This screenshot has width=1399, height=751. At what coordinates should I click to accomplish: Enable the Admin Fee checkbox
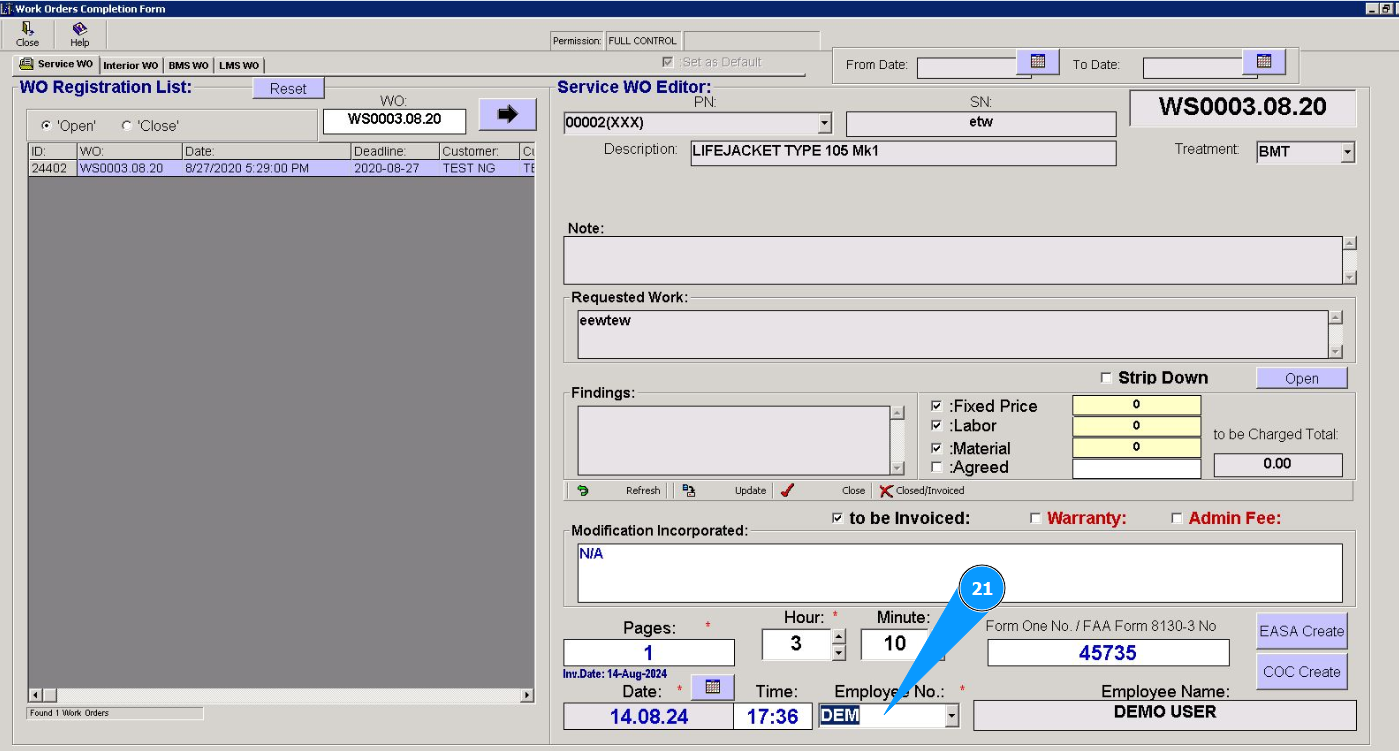coord(1177,518)
